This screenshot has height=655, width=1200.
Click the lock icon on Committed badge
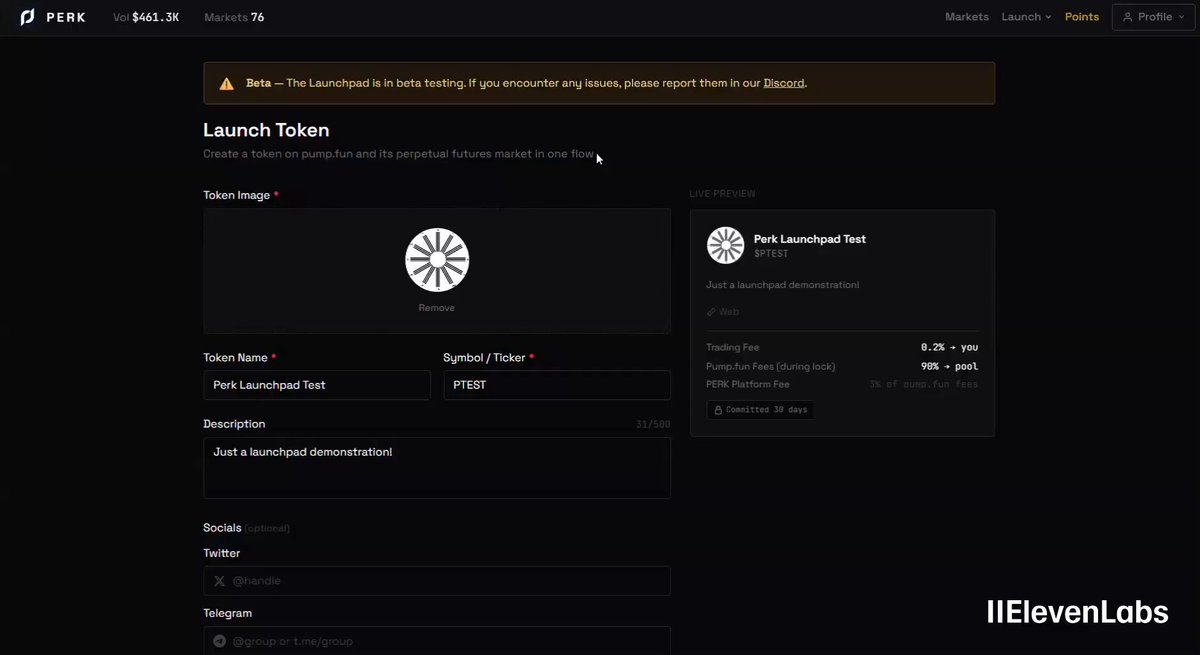718,410
